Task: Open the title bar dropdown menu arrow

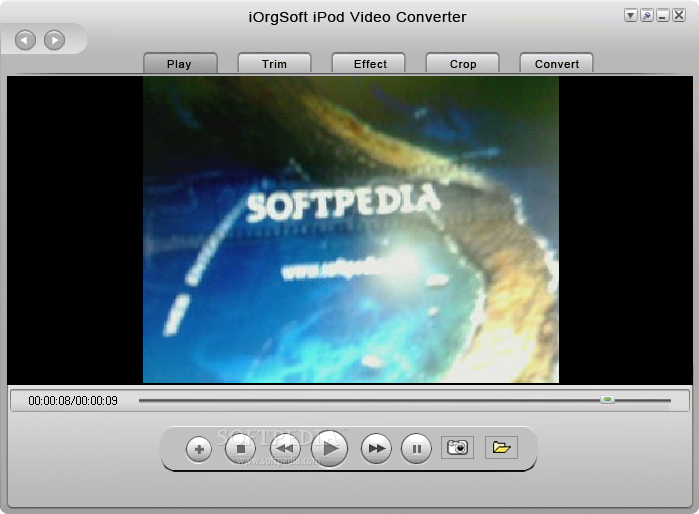Action: point(630,16)
